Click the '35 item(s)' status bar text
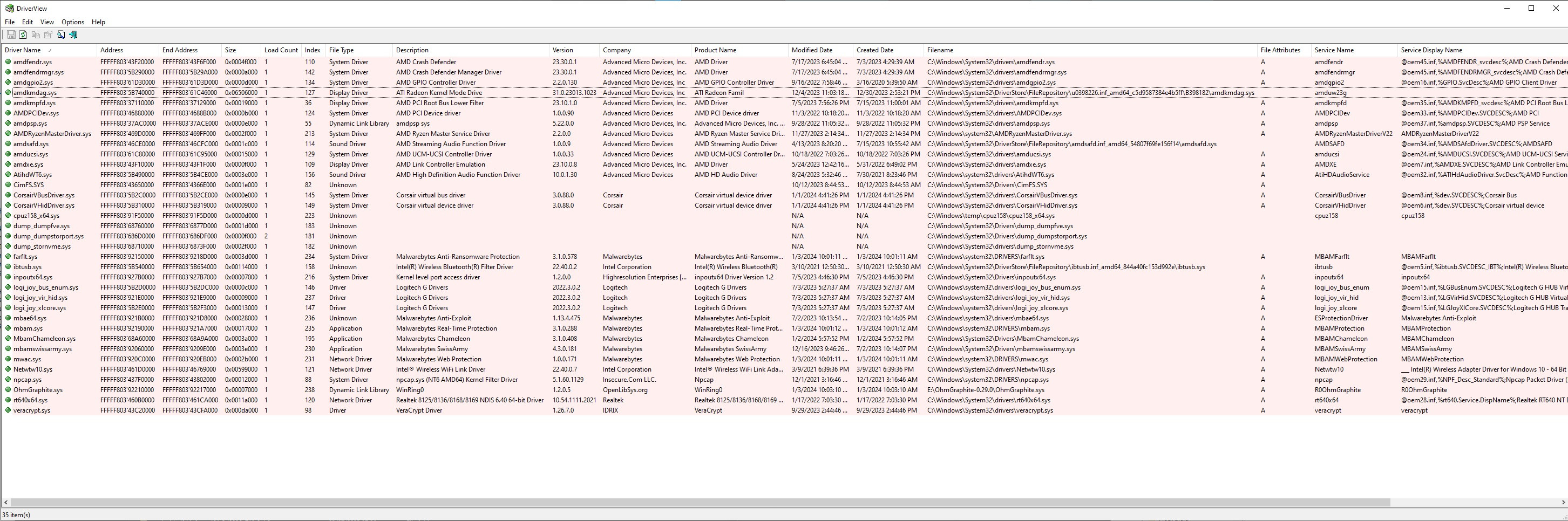This screenshot has height=521, width=1568. (16, 515)
